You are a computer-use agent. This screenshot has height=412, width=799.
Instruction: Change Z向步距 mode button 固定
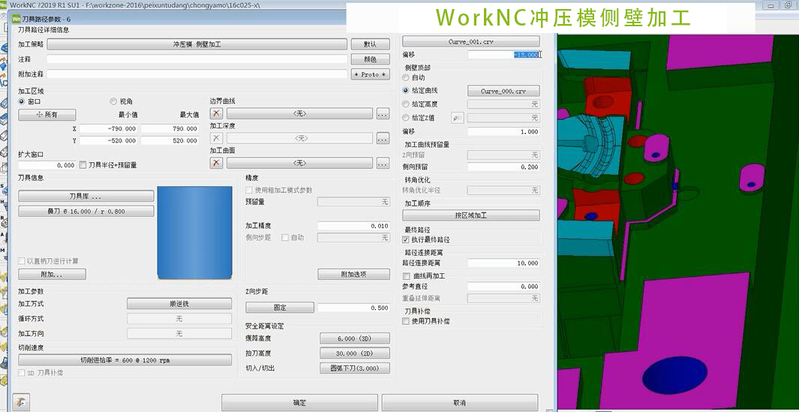pos(280,308)
